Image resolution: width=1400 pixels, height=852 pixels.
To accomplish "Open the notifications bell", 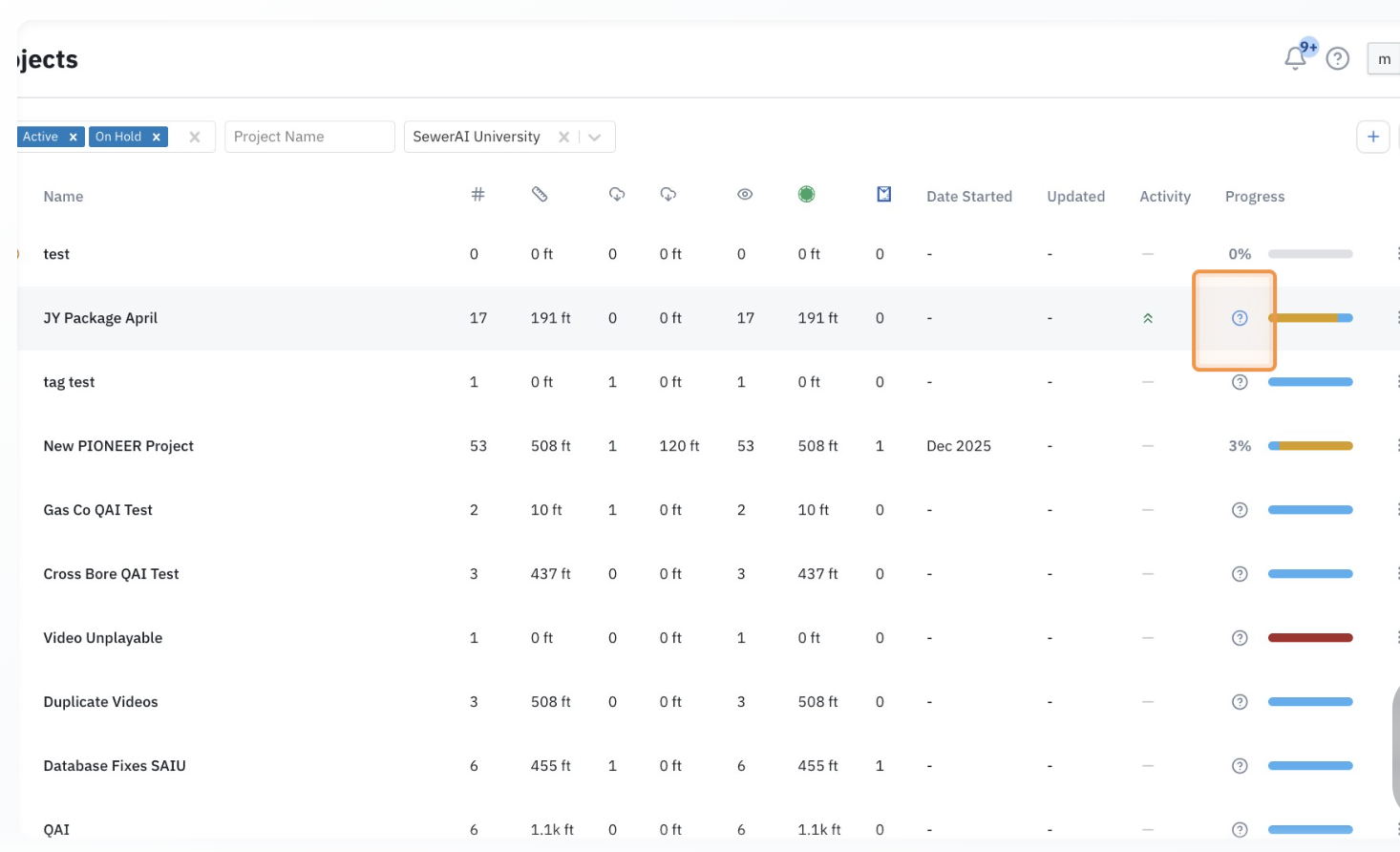I will [x=1295, y=58].
